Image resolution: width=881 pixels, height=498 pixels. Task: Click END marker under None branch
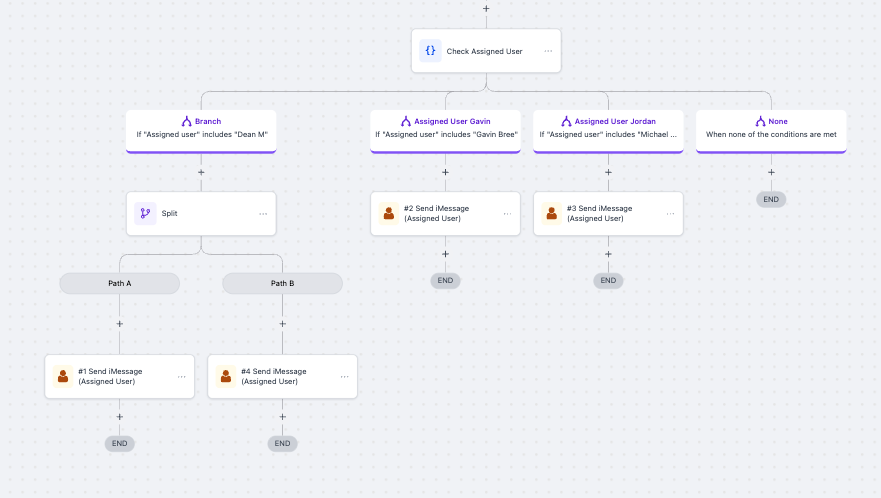coord(771,199)
